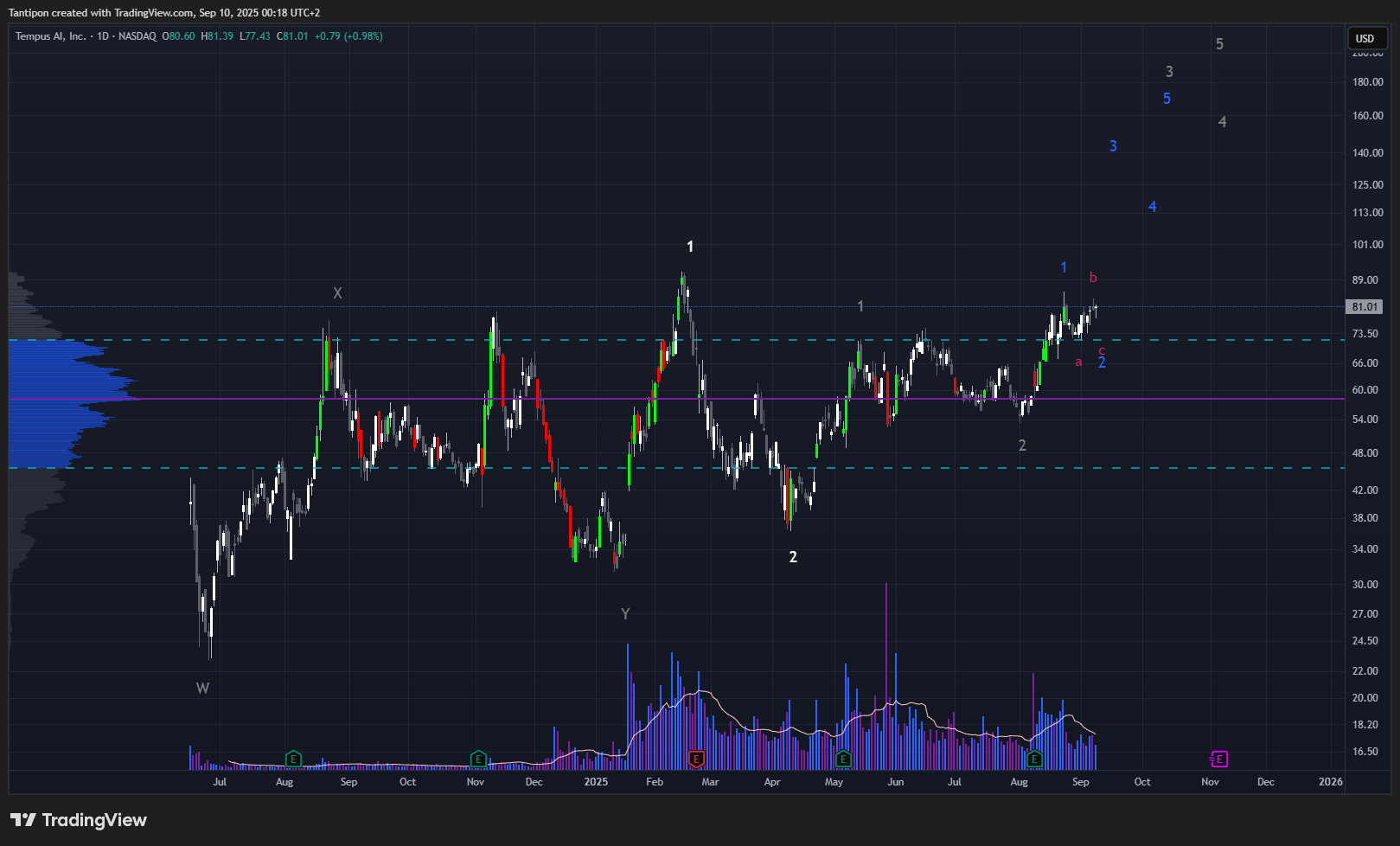Click the TradingView logo at bottom left
Viewport: 1400px width, 846px height.
(79, 820)
